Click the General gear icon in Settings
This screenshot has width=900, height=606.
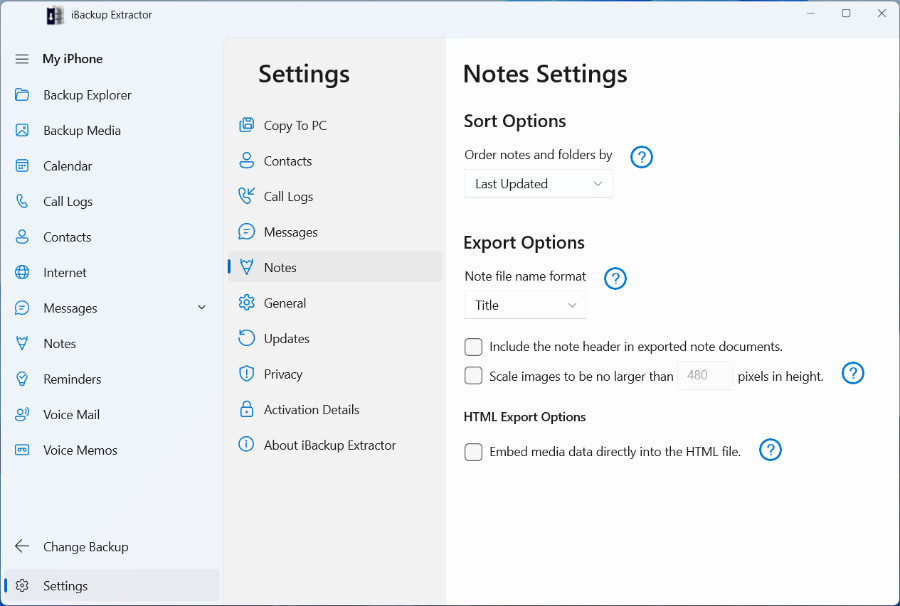pyautogui.click(x=246, y=302)
